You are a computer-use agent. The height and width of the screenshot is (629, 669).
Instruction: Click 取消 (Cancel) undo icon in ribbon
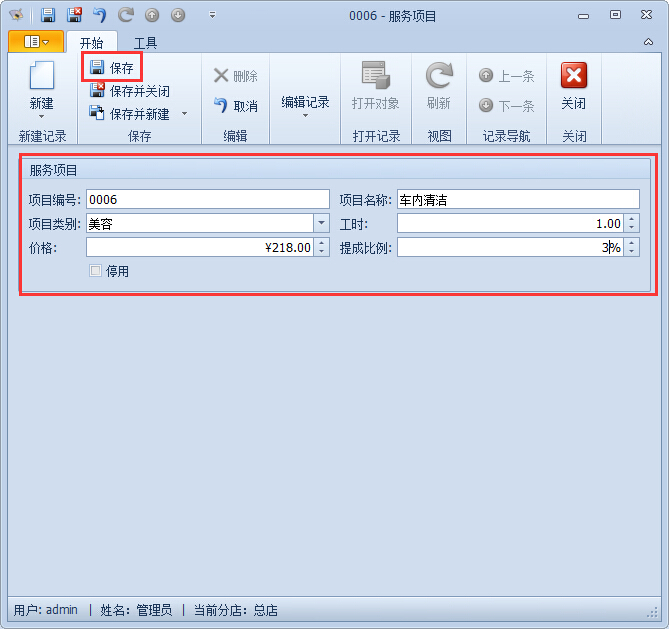click(x=235, y=105)
